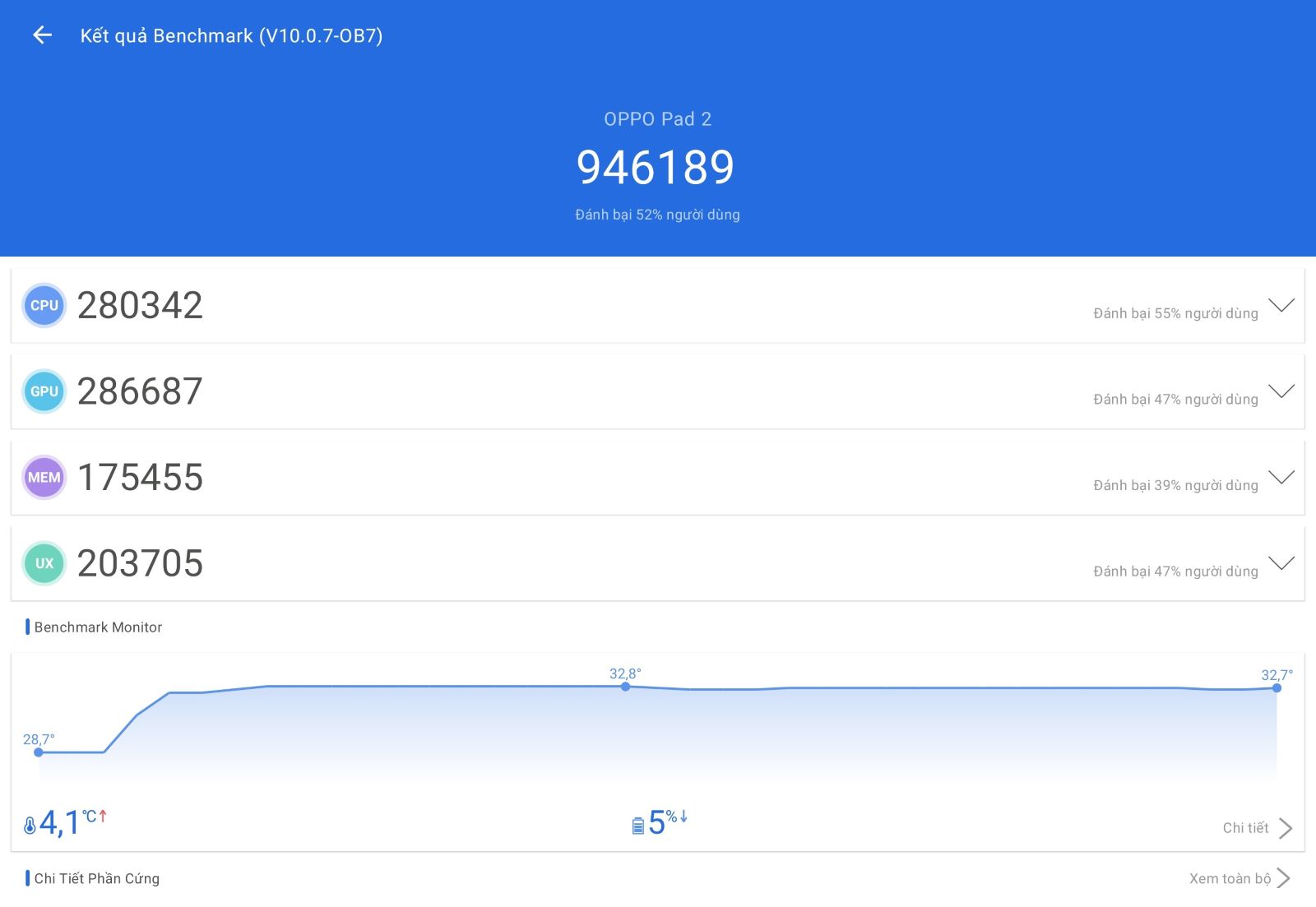Click the 5% battery drop value
The height and width of the screenshot is (907, 1316).
click(668, 821)
